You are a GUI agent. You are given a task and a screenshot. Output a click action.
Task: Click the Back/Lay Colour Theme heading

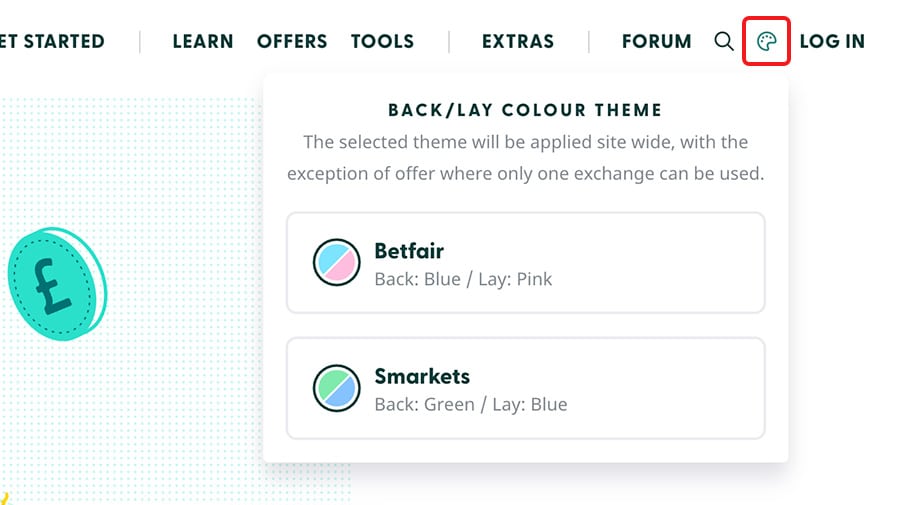(525, 110)
